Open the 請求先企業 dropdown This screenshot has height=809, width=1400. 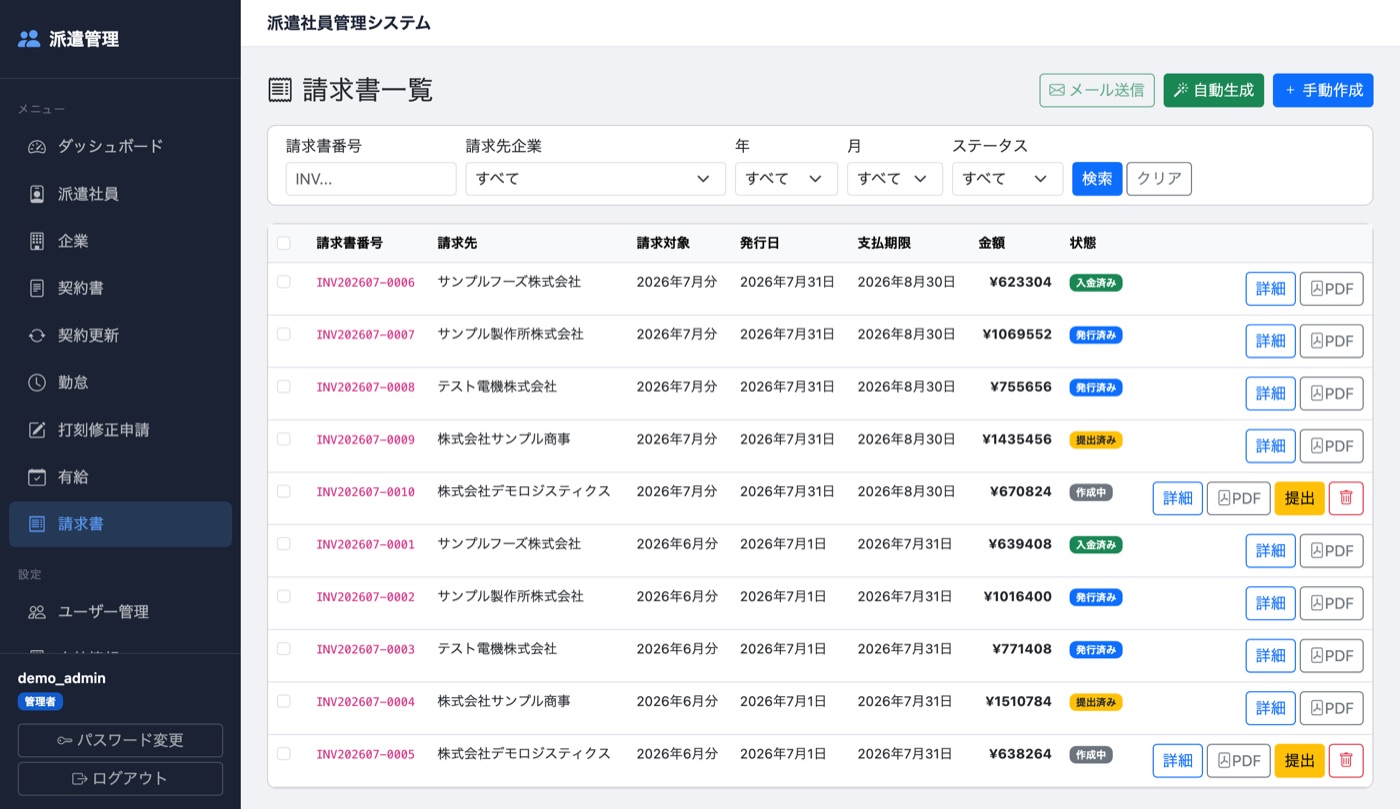[x=595, y=179]
